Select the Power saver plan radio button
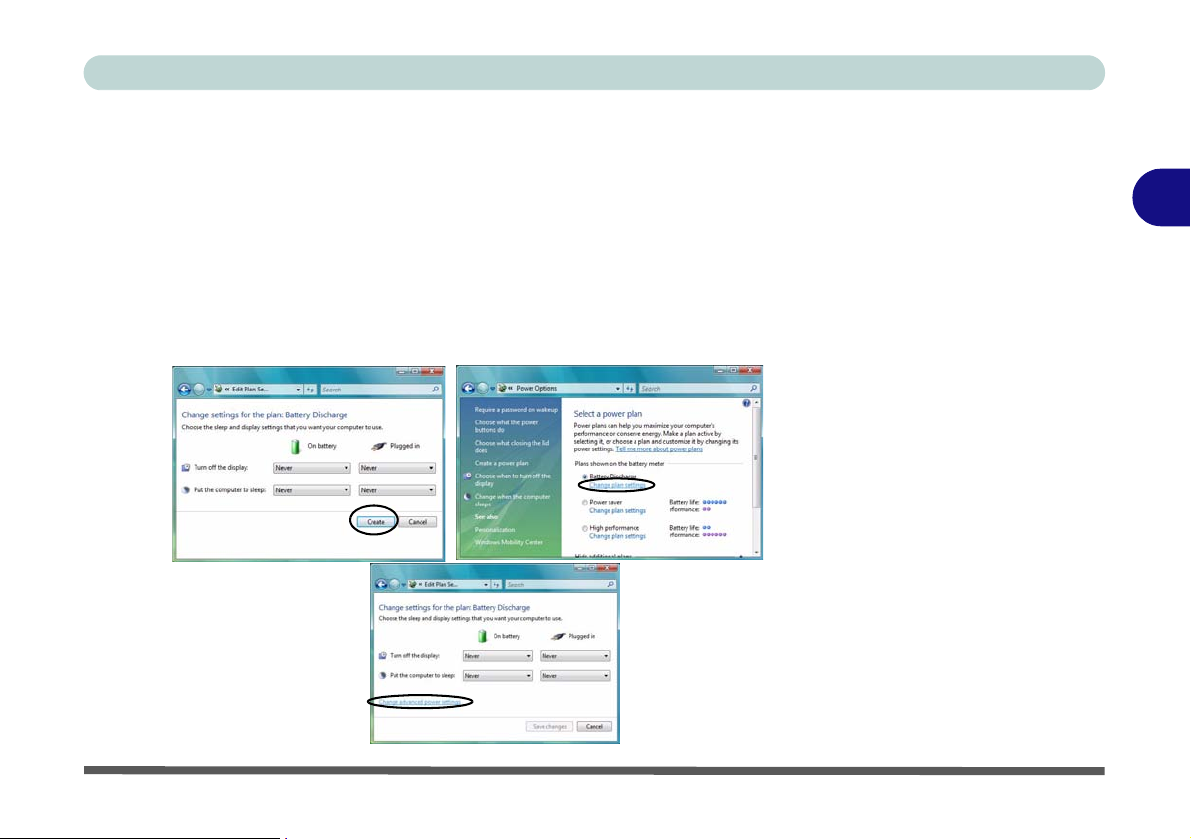Viewport: 1191px width, 839px height. click(x=585, y=502)
